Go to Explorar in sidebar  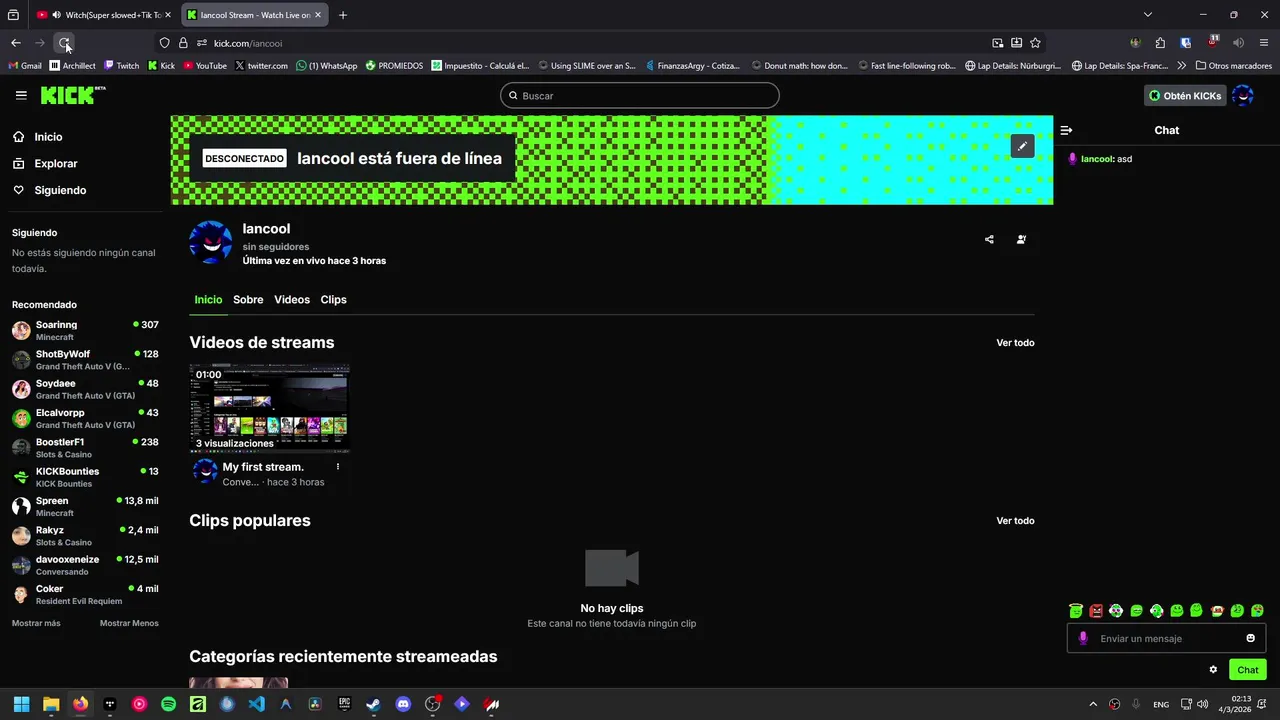coord(45,163)
